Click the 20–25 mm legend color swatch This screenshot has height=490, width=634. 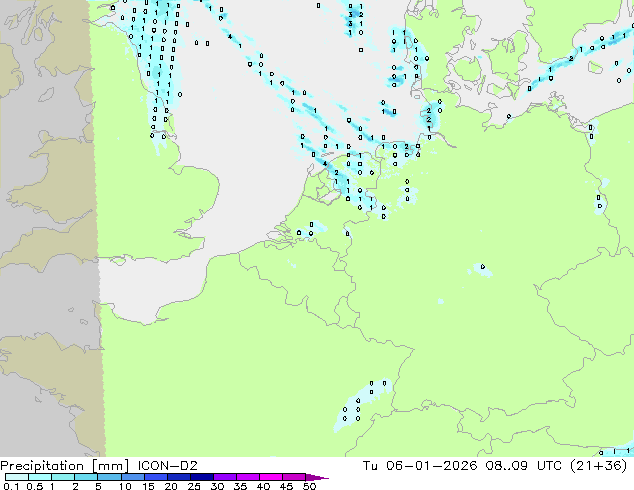pos(178,477)
